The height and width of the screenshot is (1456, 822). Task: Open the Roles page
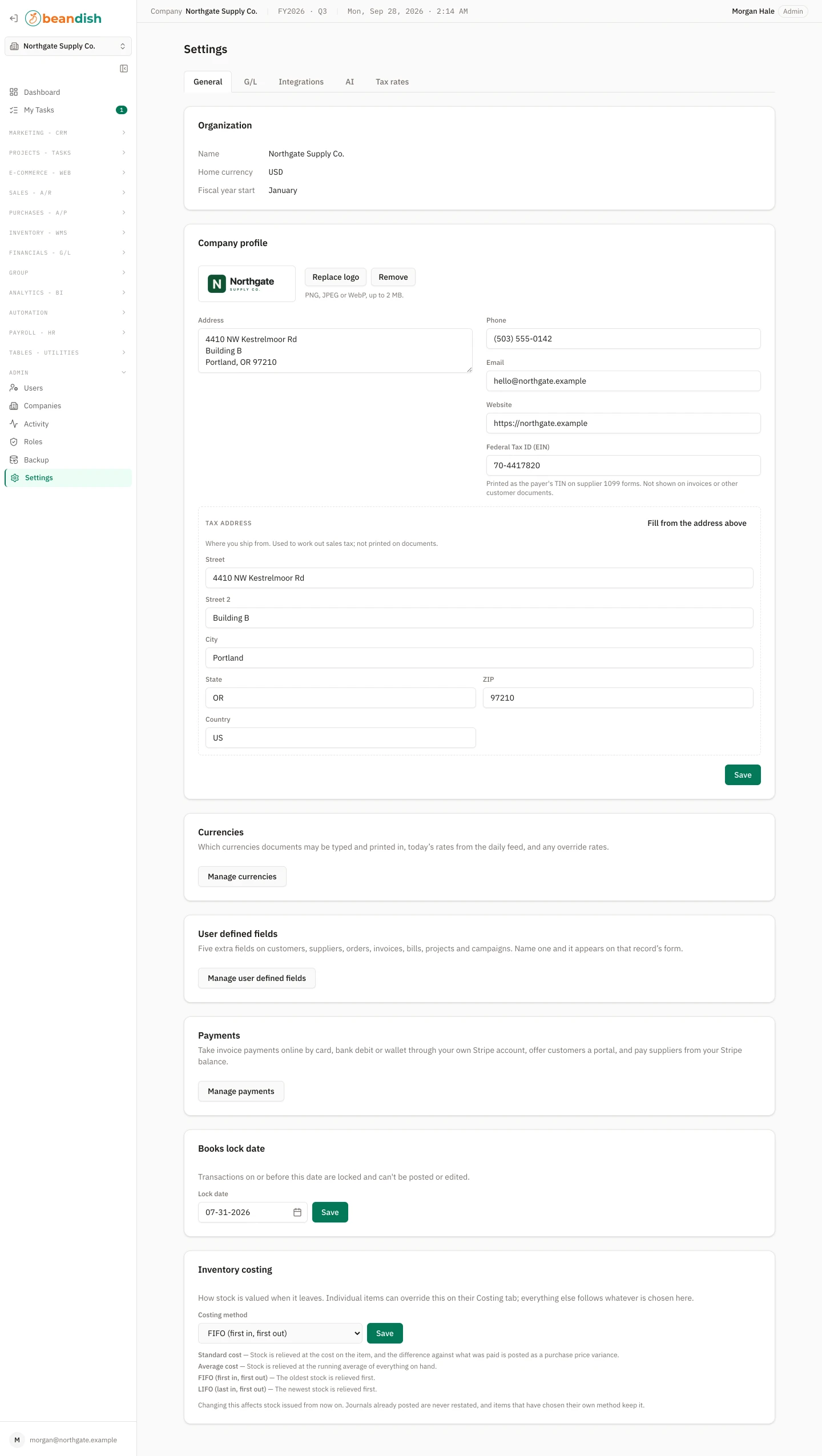coord(68,442)
